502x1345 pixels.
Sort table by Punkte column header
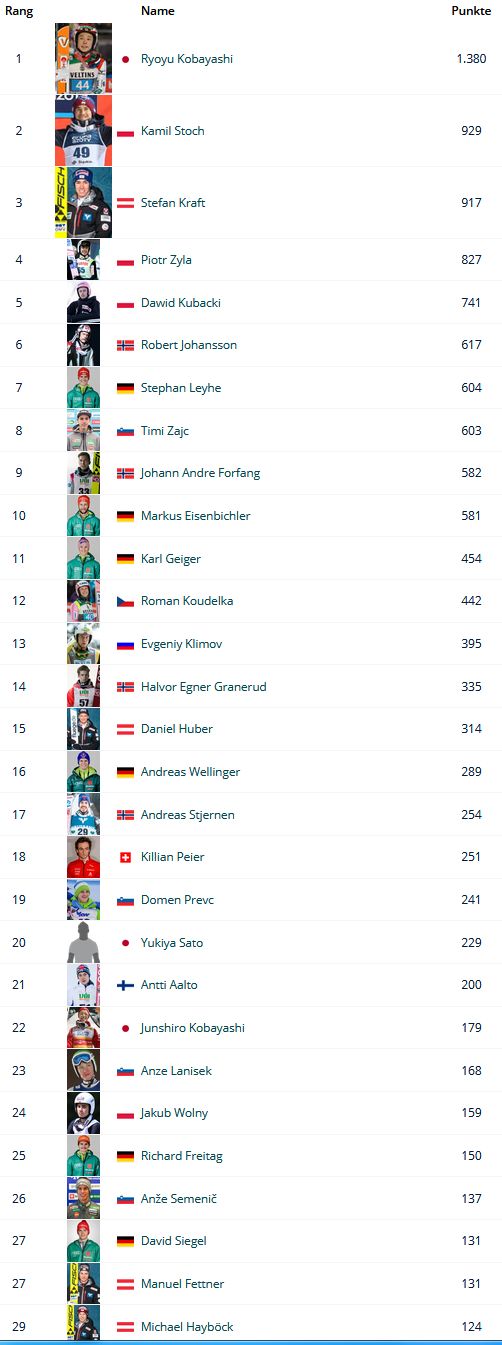point(471,11)
